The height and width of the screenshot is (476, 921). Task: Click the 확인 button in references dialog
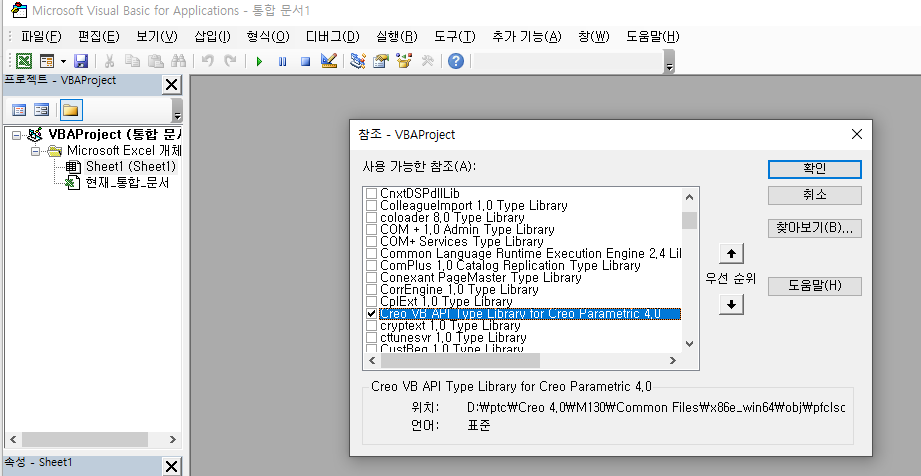(815, 169)
